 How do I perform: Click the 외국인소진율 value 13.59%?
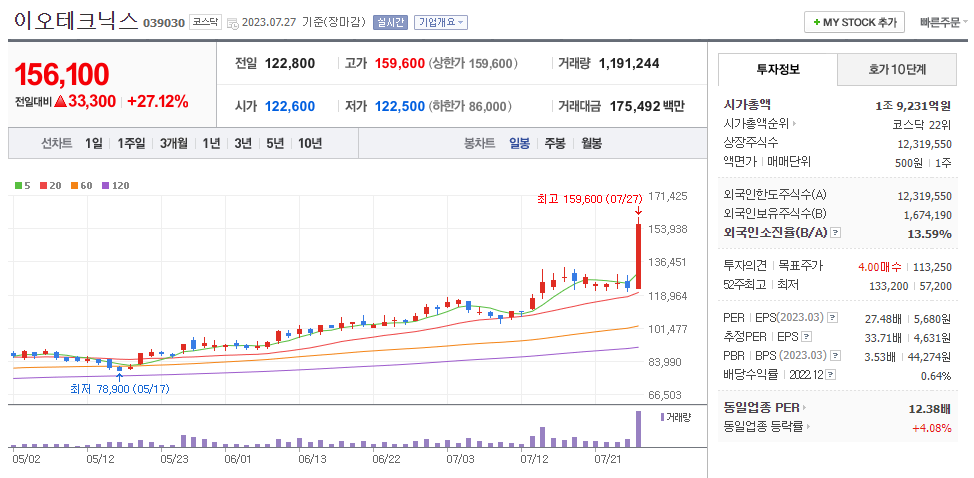tap(931, 233)
